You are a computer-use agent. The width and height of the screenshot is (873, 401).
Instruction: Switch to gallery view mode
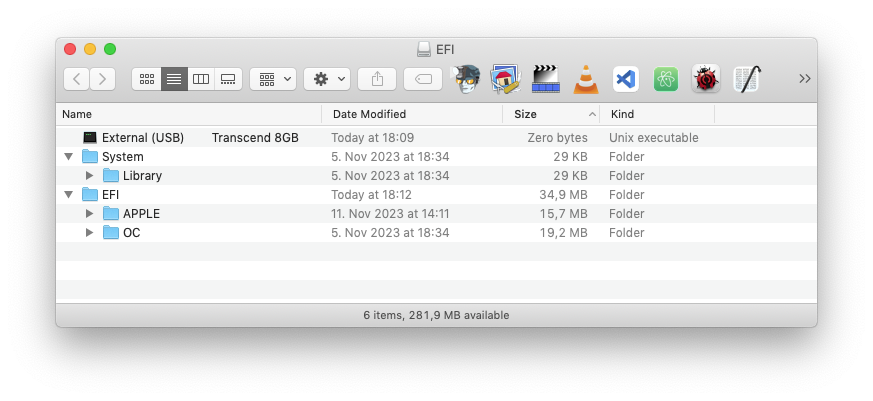tap(228, 79)
